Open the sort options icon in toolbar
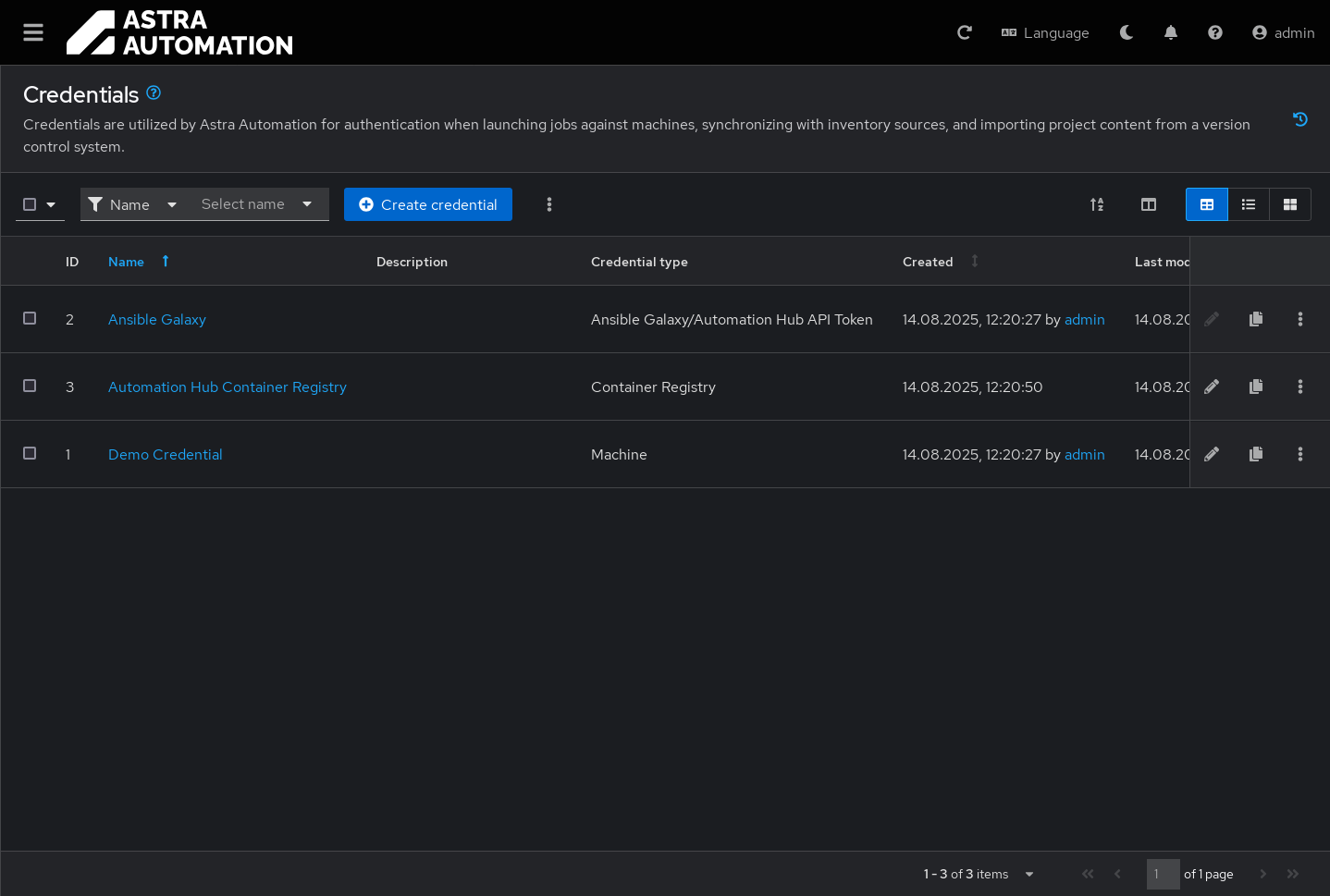This screenshot has width=1330, height=896. tap(1096, 204)
